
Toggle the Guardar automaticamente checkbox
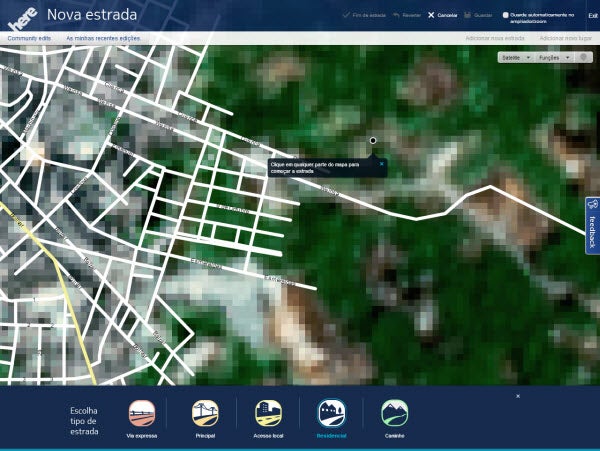point(506,16)
